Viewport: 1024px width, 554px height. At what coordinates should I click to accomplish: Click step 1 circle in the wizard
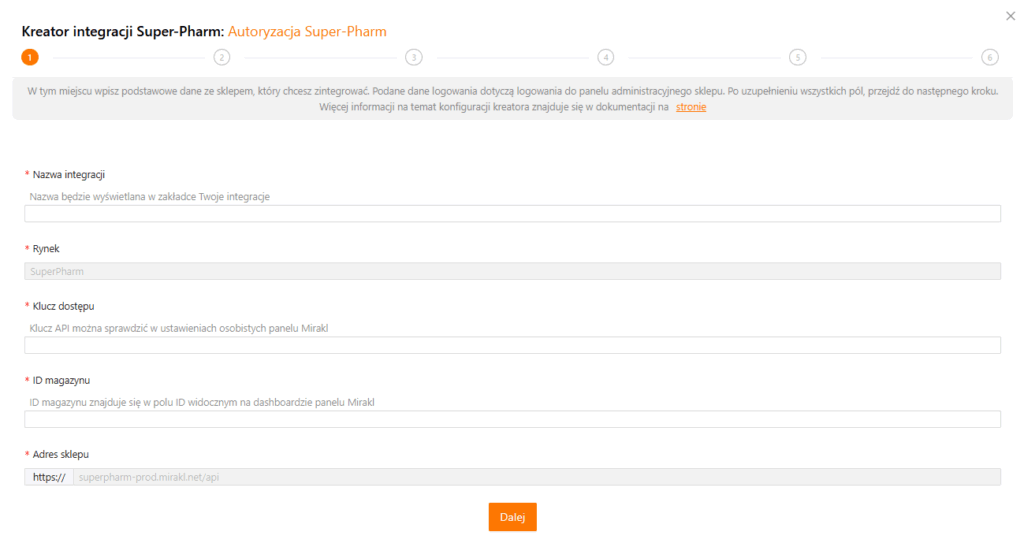tap(30, 57)
